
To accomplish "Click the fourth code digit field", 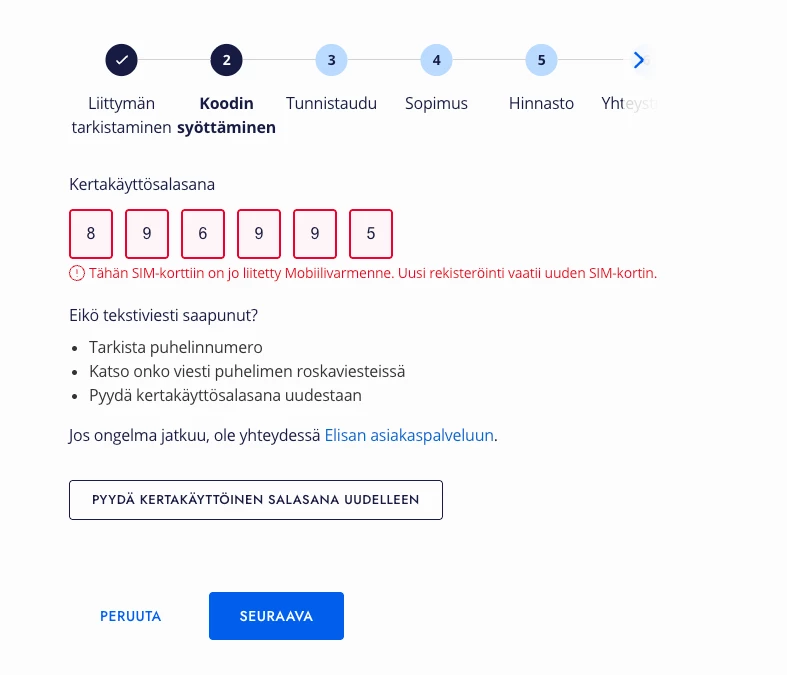I will (x=259, y=234).
